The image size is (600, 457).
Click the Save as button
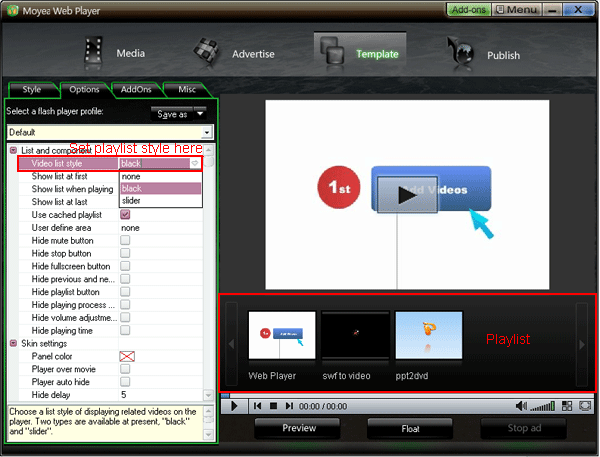coord(172,114)
